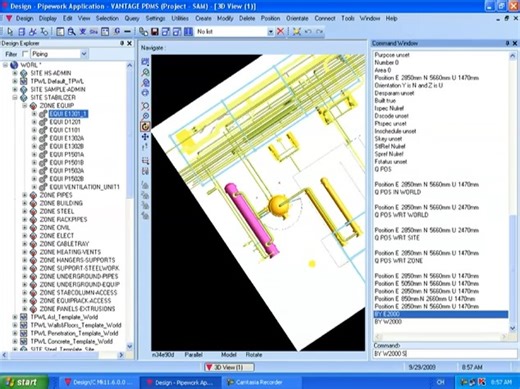Select the 3D View (1) window tab
The image size is (520, 389).
click(229, 367)
